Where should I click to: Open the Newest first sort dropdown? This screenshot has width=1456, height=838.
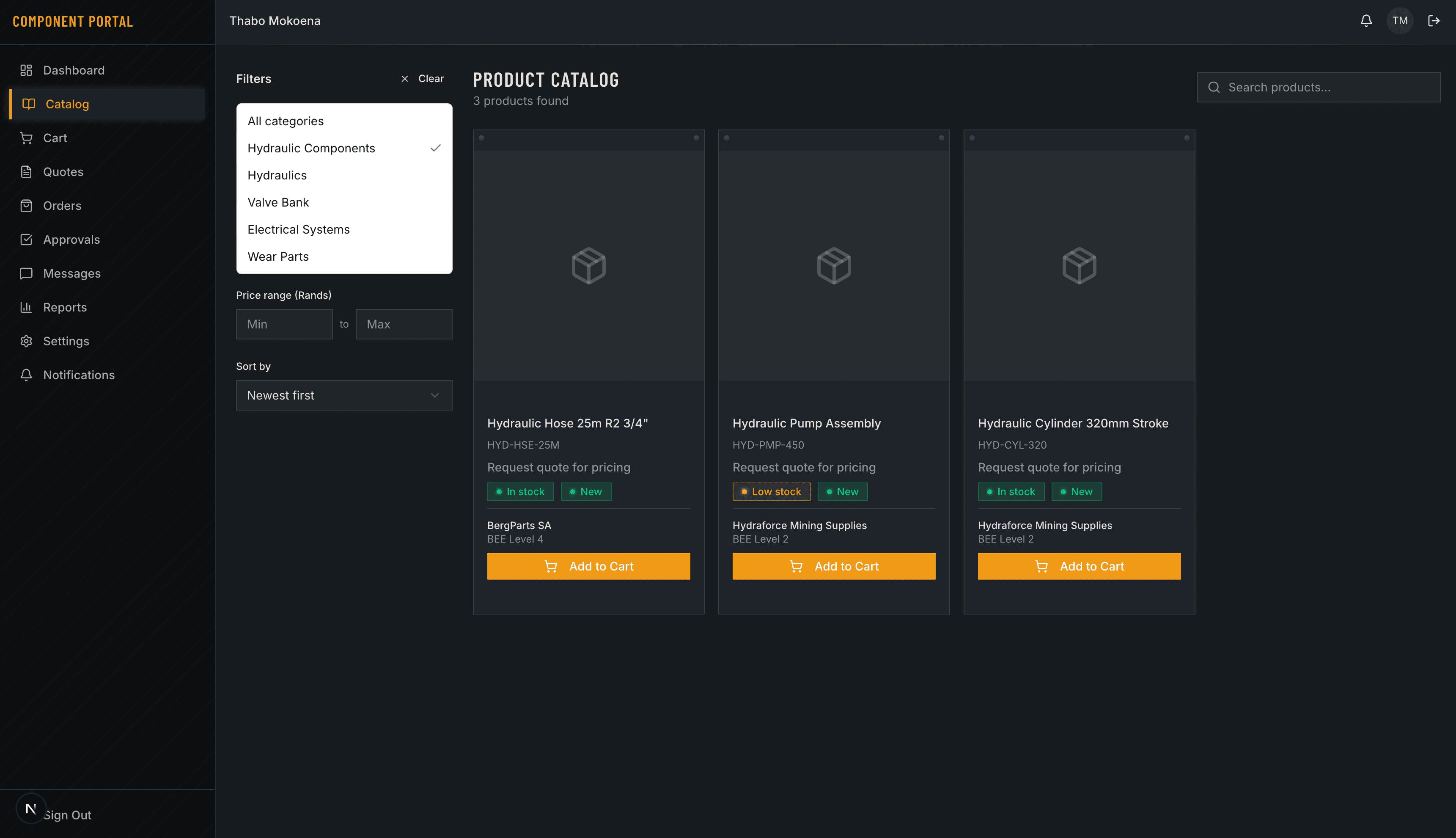pyautogui.click(x=343, y=395)
